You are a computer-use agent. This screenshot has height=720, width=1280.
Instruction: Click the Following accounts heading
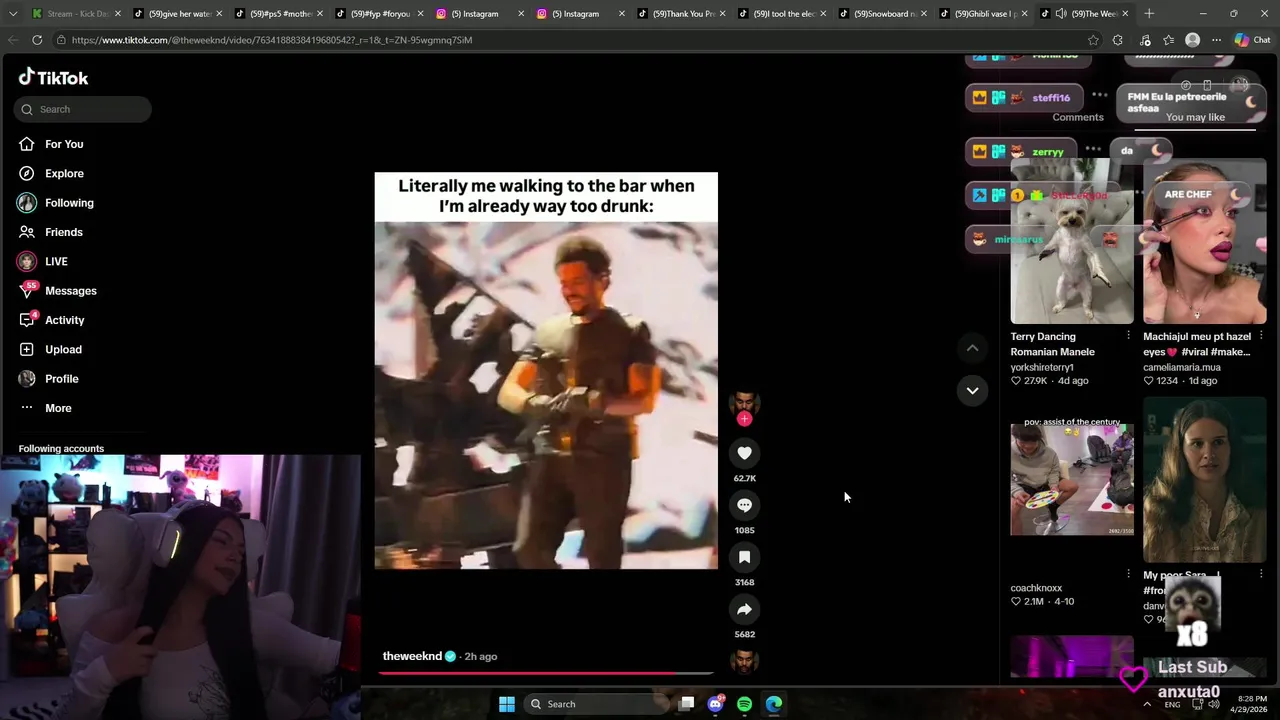[61, 448]
